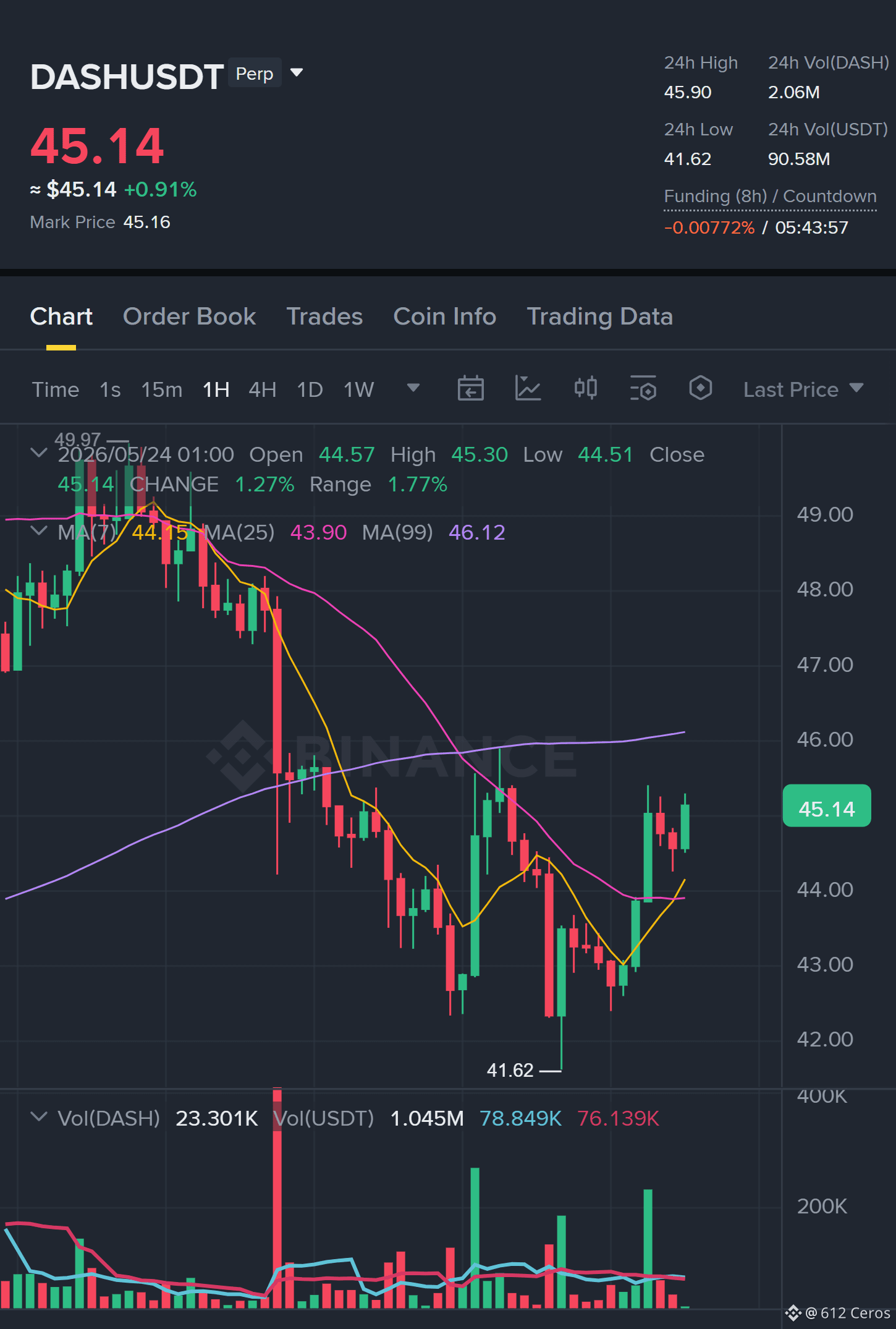The height and width of the screenshot is (1329, 896).
Task: Open the Coin Info tab
Action: click(x=445, y=316)
